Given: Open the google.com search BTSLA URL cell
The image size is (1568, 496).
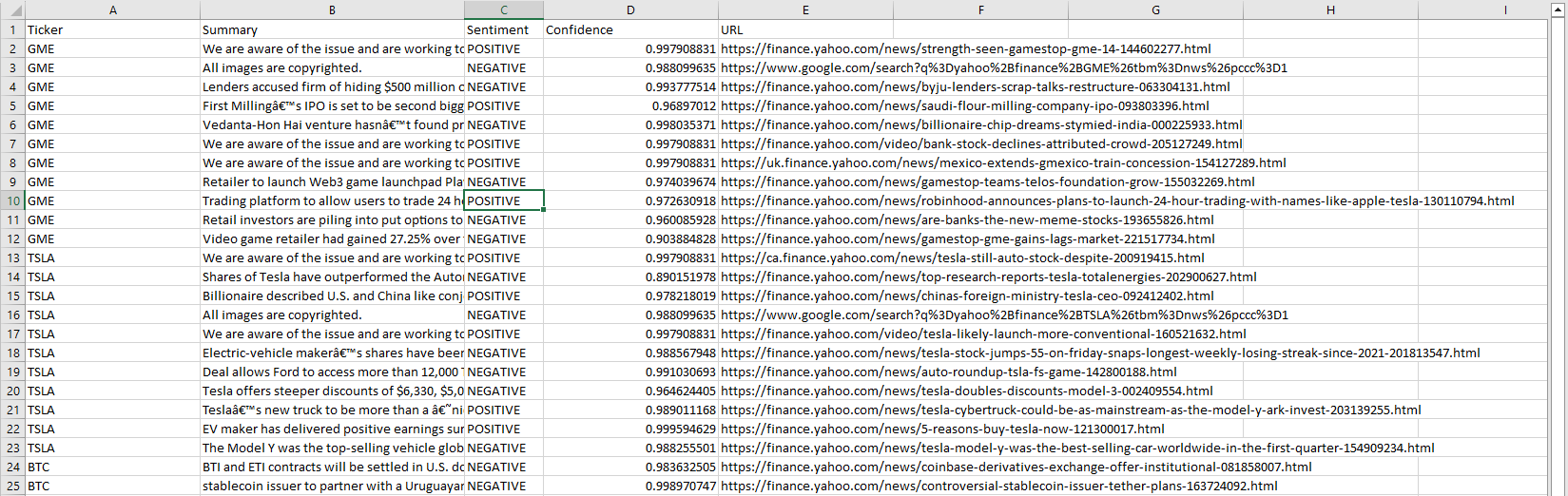Looking at the screenshot, I should pos(1004,315).
